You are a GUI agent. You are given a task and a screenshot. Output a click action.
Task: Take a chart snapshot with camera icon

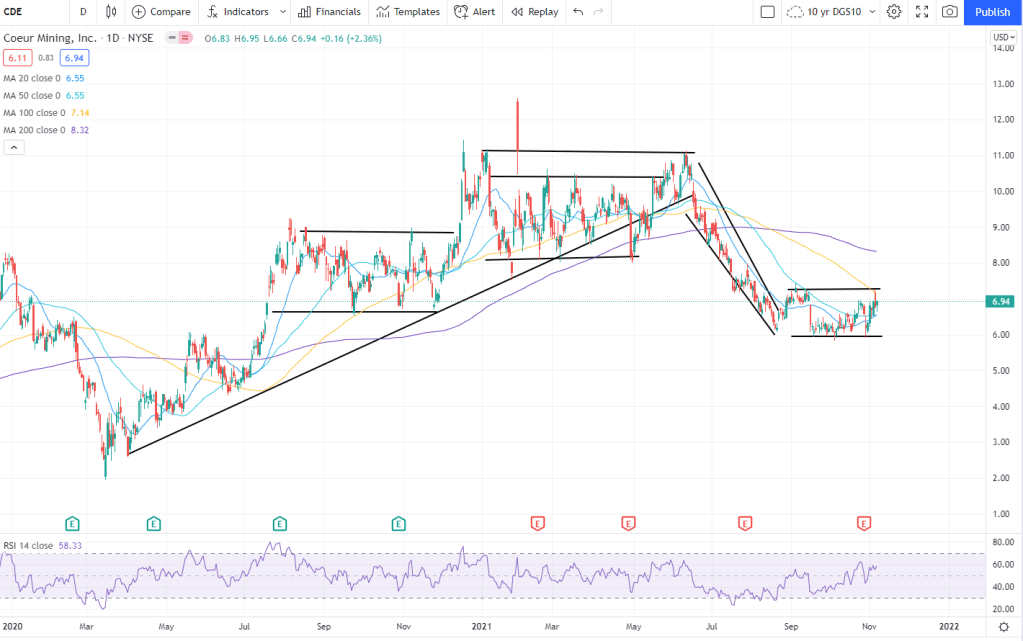[949, 12]
